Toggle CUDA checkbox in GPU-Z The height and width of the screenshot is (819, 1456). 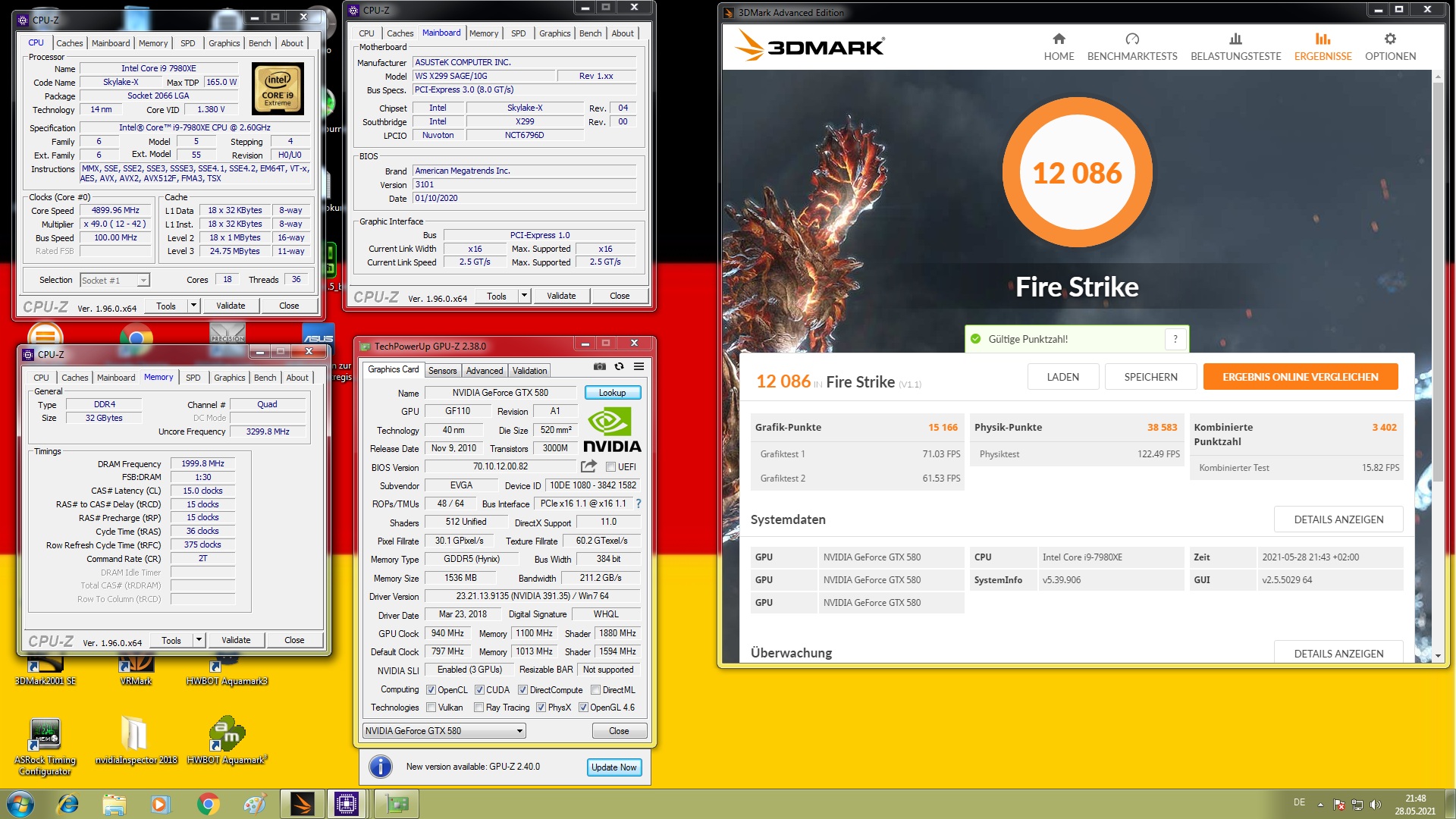479,690
